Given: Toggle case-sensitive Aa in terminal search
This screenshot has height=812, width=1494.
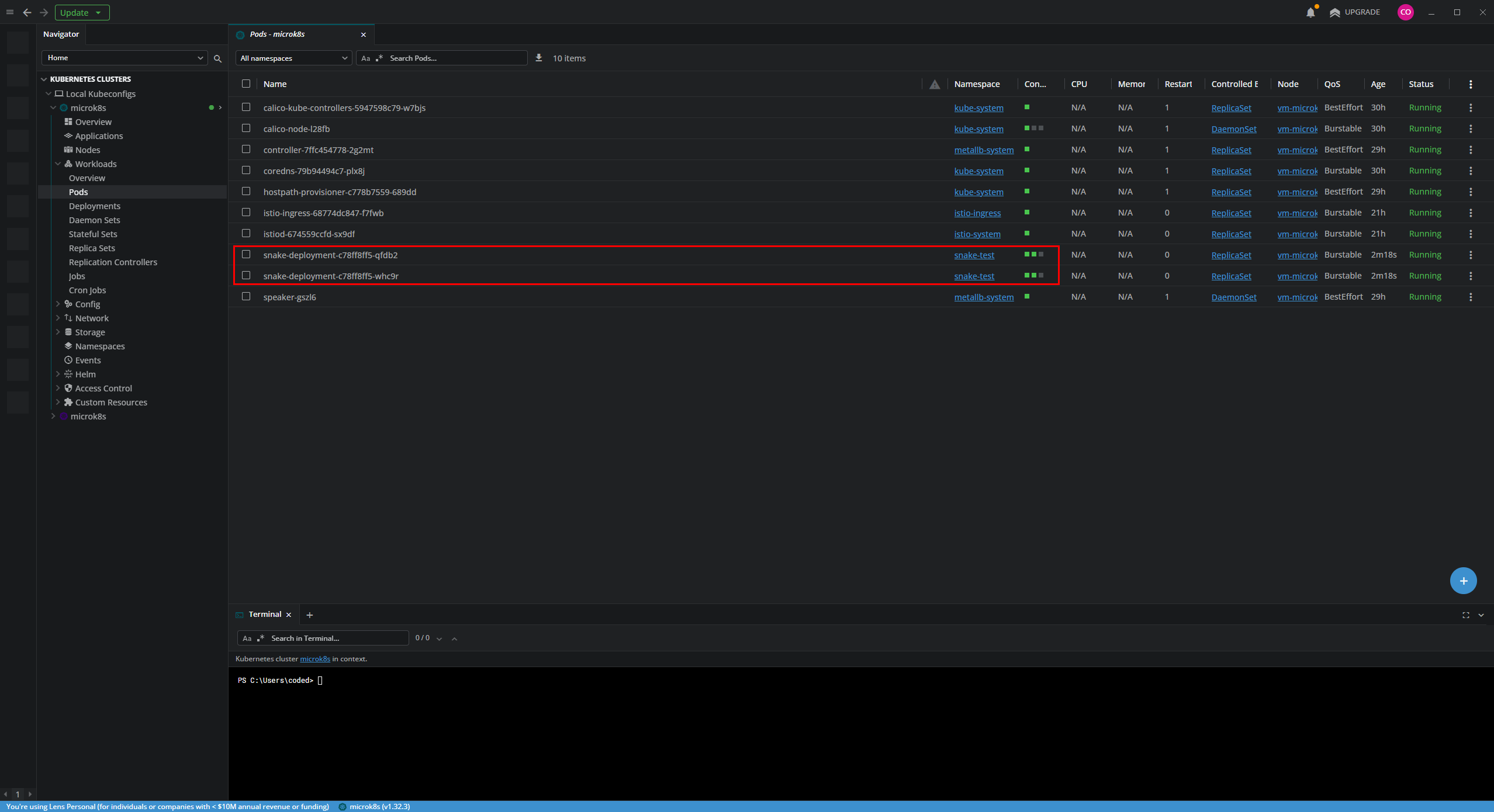Looking at the screenshot, I should pos(247,639).
